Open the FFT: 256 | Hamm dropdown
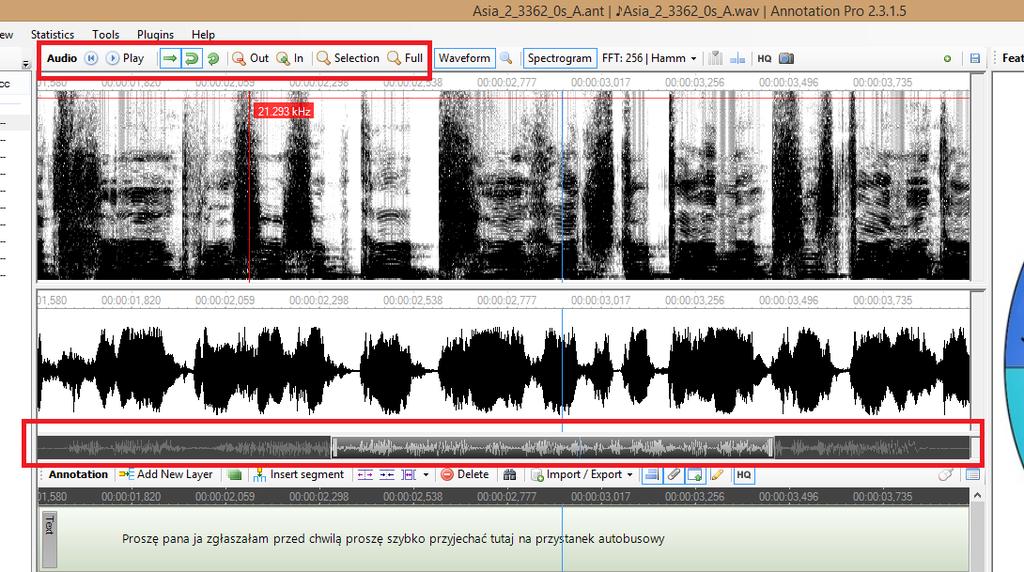Viewport: 1024px width, 572px height. [x=649, y=58]
